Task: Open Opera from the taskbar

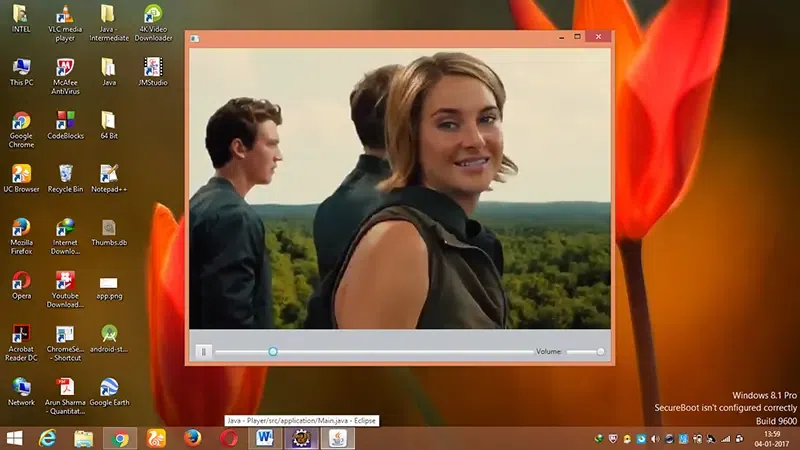Action: pyautogui.click(x=229, y=438)
